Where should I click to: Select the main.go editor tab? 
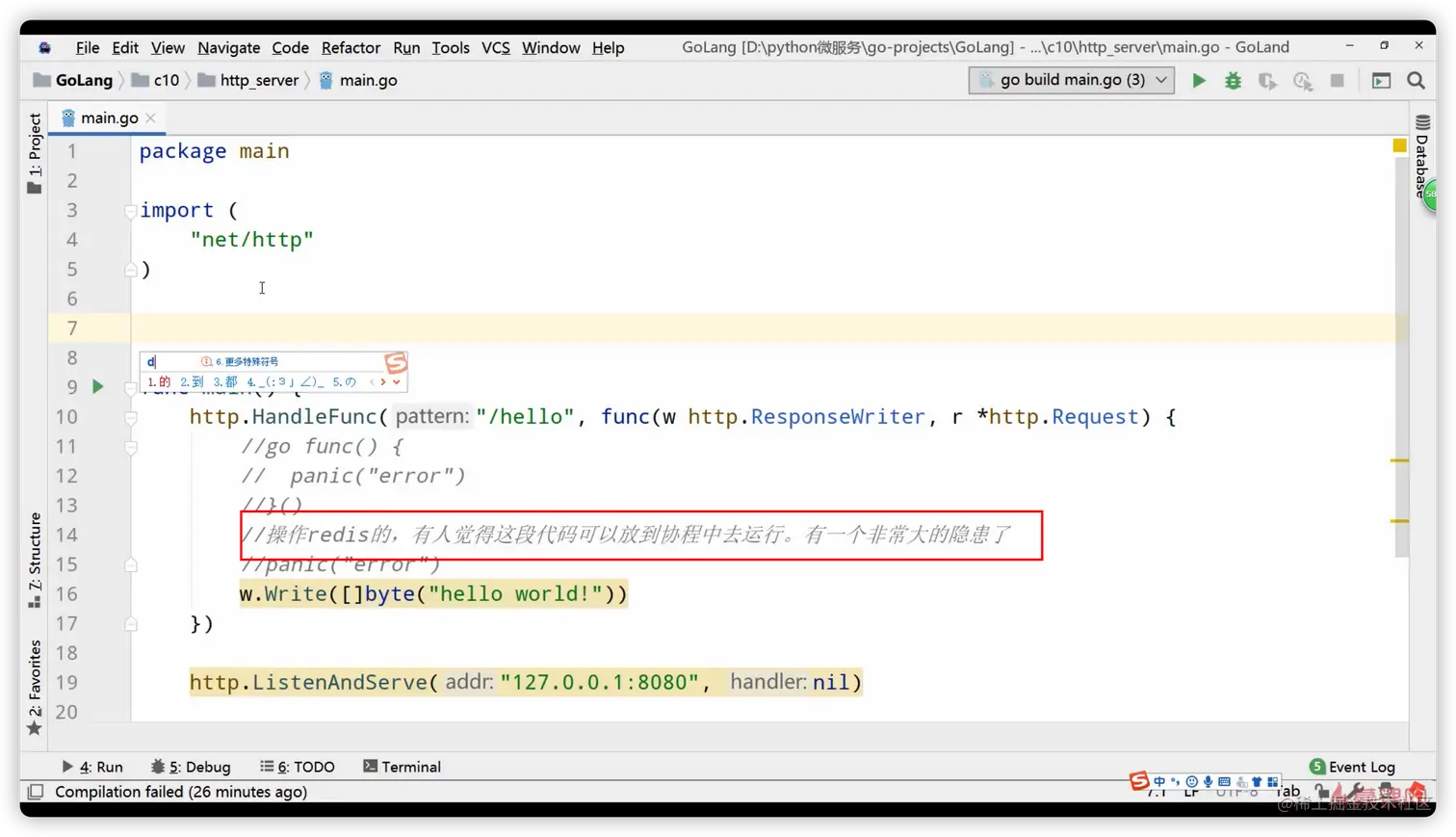(108, 118)
